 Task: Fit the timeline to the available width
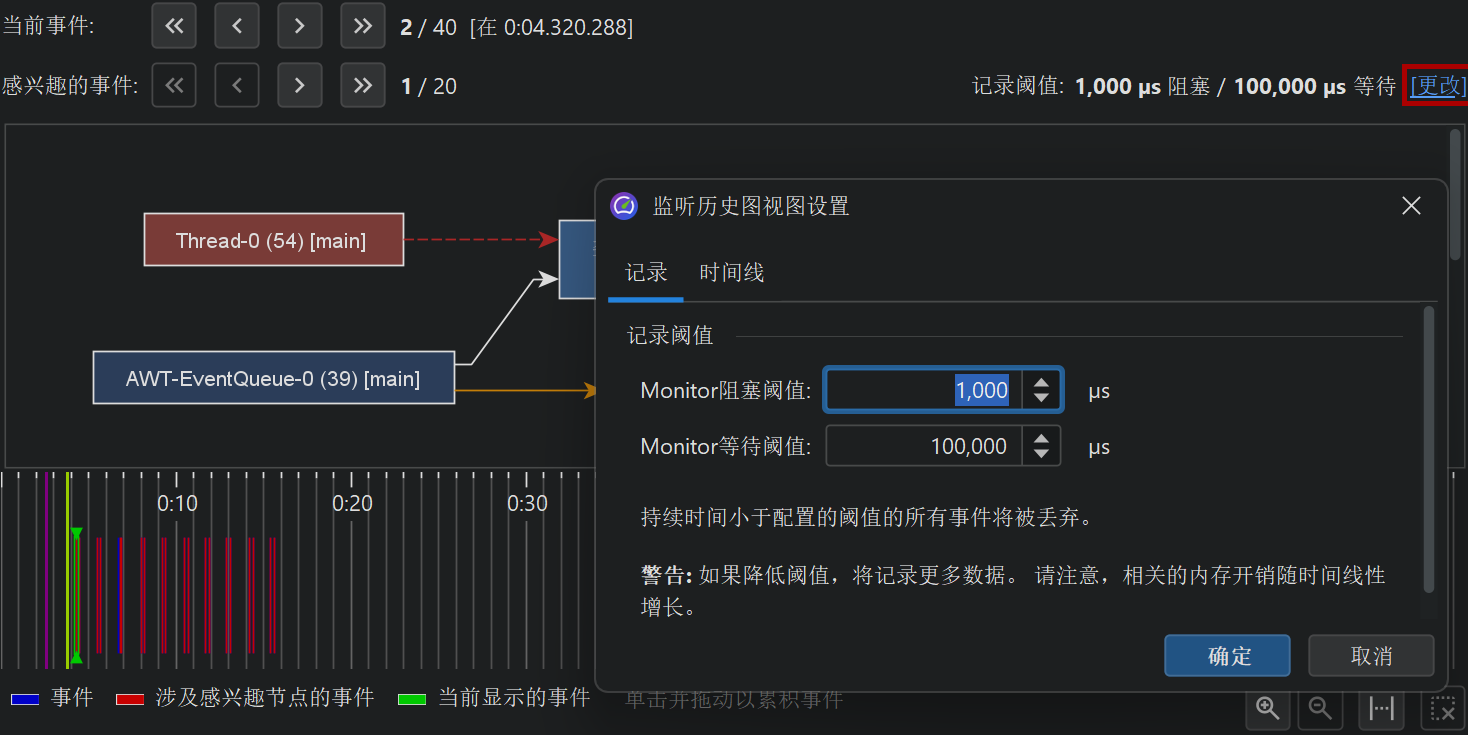(x=1382, y=709)
